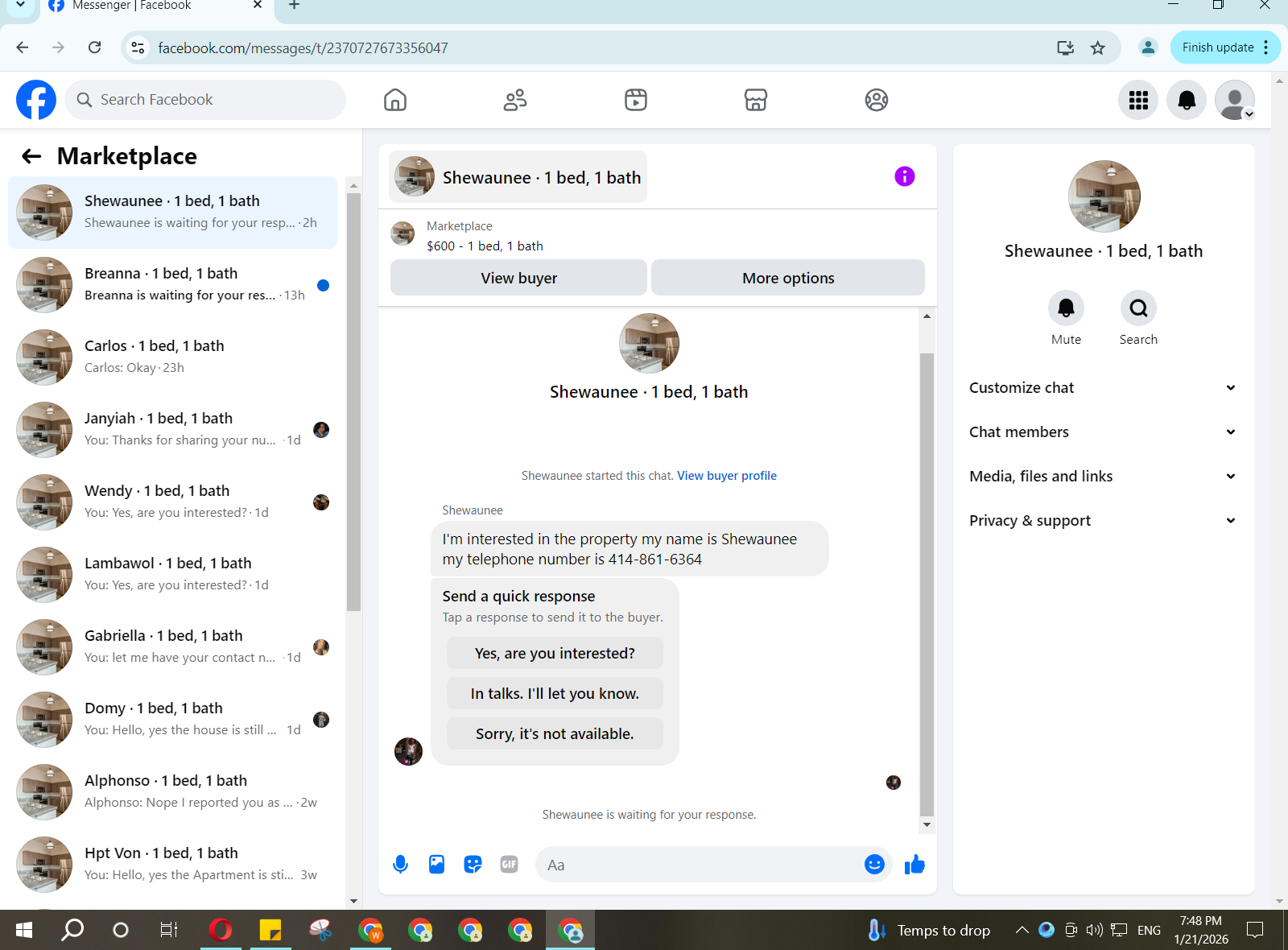Search in conversation magnifier icon
This screenshot has width=1288, height=950.
coord(1138,308)
